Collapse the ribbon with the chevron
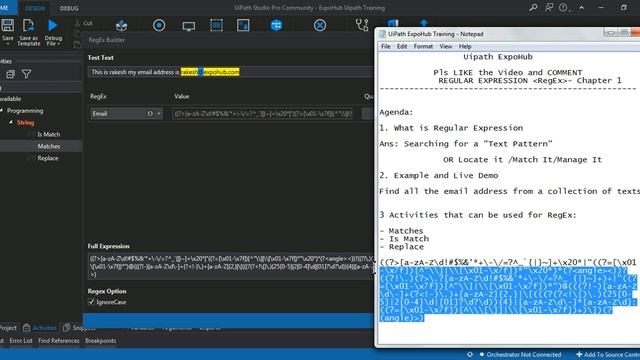This screenshot has height=360, width=640. coord(581,7)
